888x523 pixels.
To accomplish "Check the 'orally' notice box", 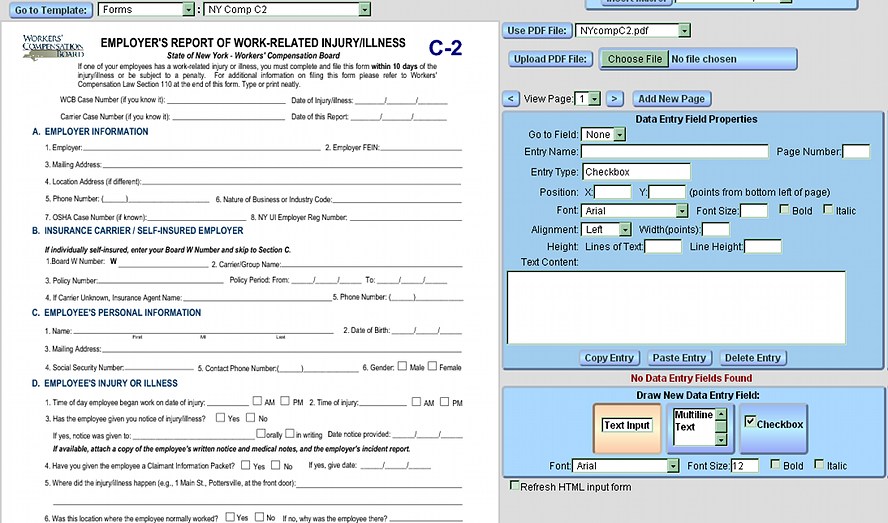I will click(x=261, y=433).
